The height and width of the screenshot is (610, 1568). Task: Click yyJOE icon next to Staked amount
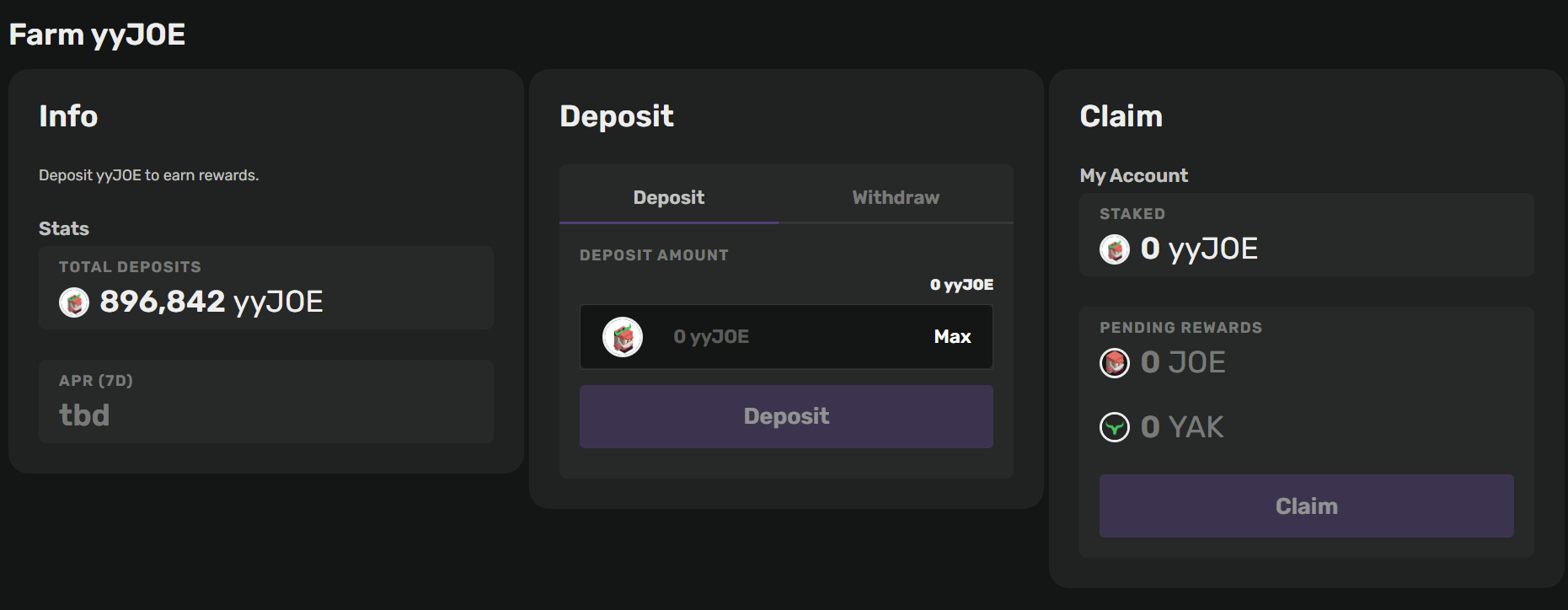(1115, 249)
